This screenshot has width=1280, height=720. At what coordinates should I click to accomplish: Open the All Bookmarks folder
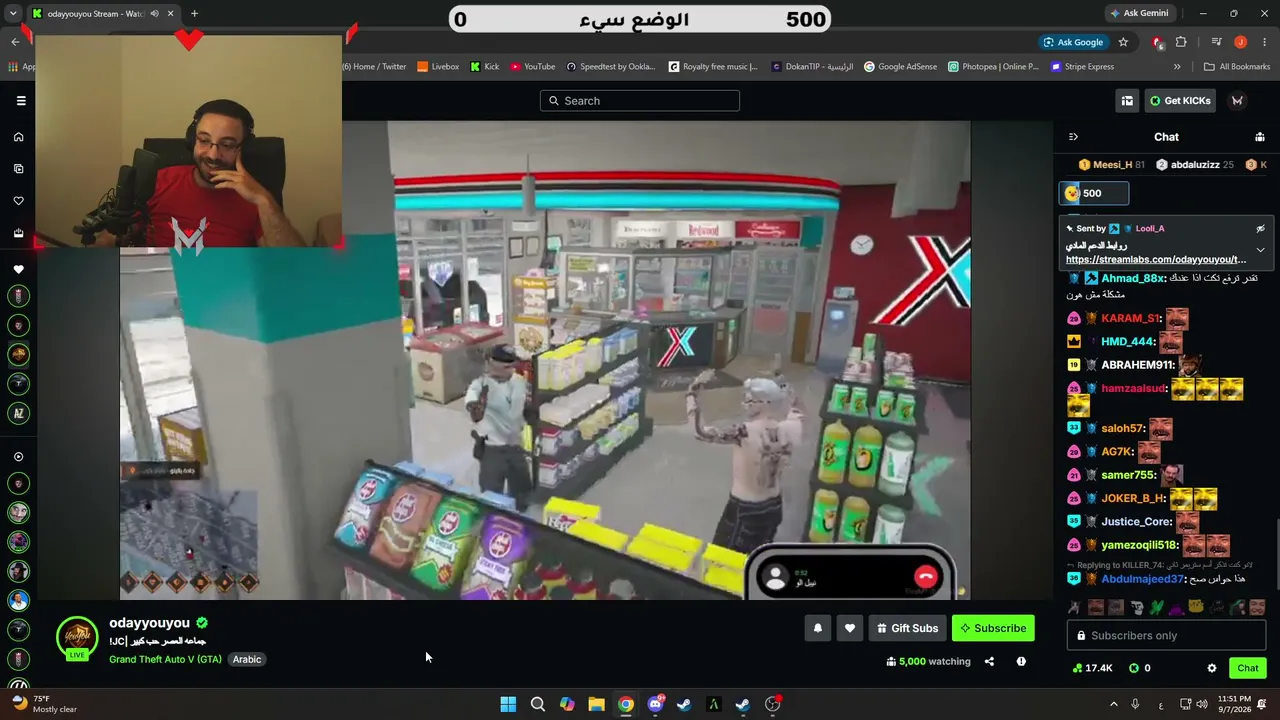1237,67
